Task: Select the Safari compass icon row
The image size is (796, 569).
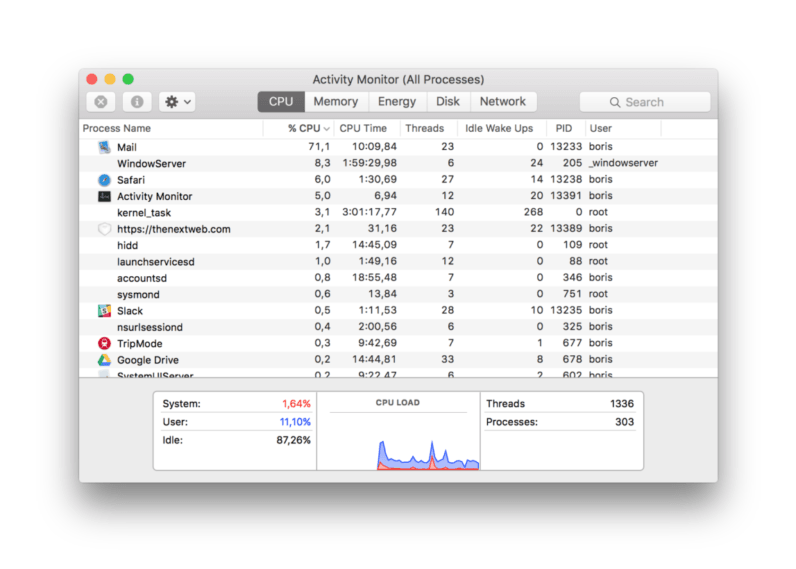Action: (105, 180)
